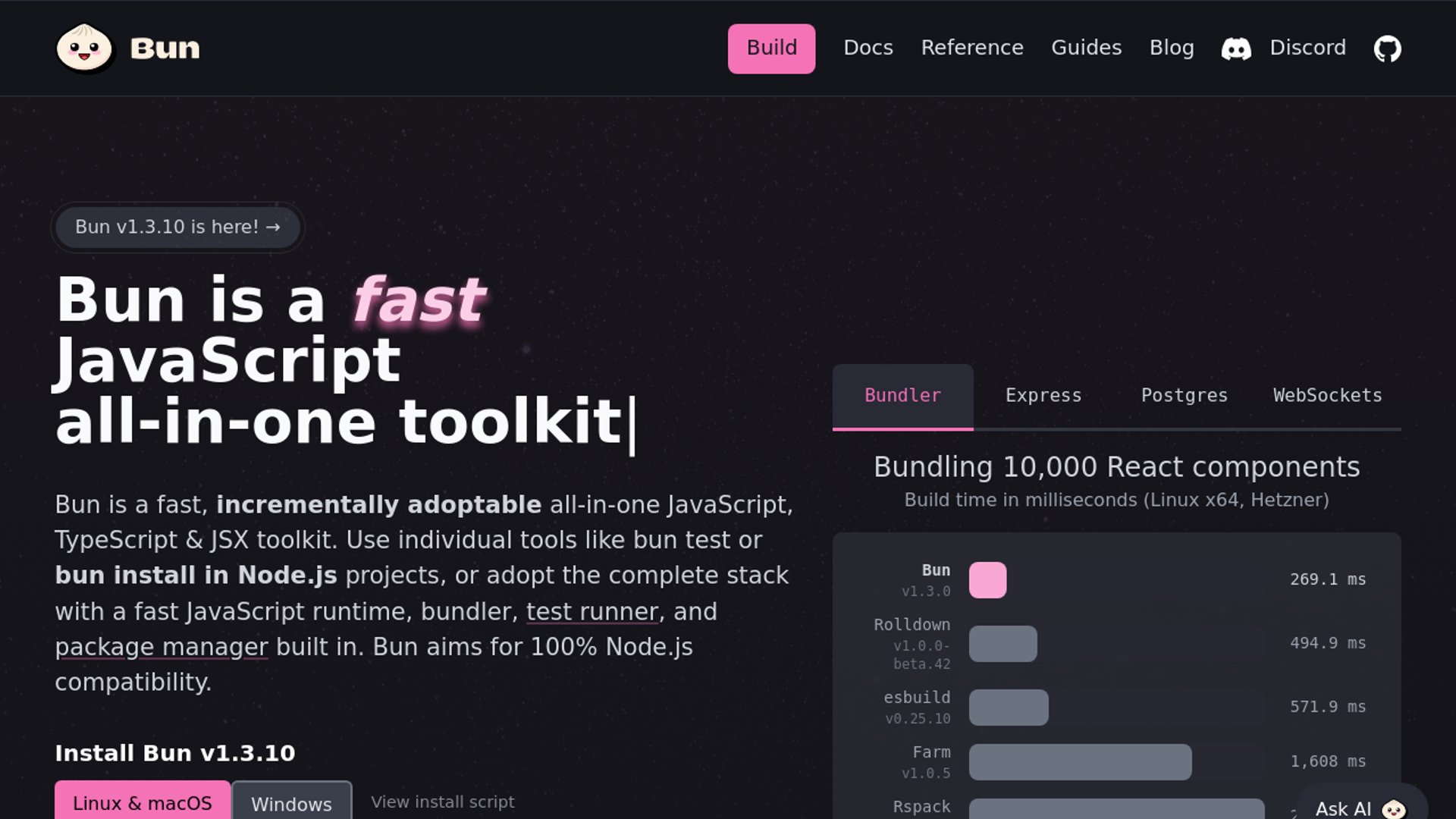Image resolution: width=1456 pixels, height=819 pixels.
Task: Select the Bundler benchmark tab
Action: [902, 396]
